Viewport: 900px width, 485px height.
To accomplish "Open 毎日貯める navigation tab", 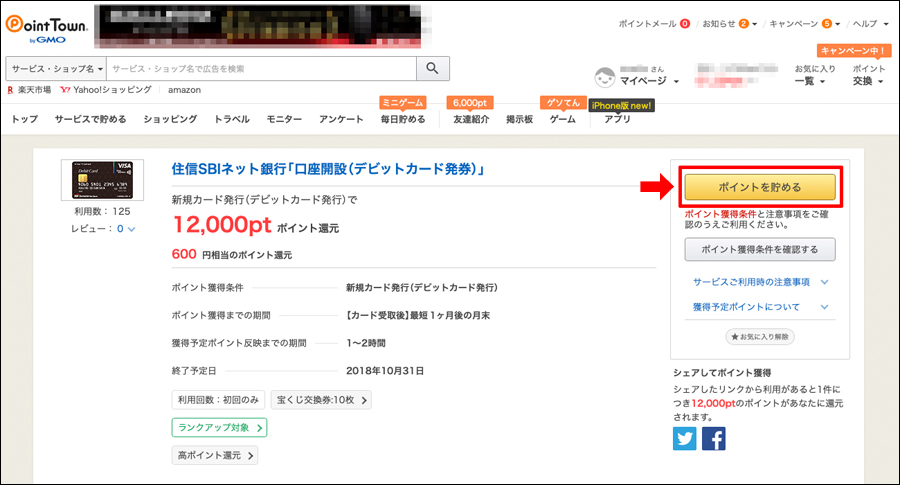I will coord(403,119).
